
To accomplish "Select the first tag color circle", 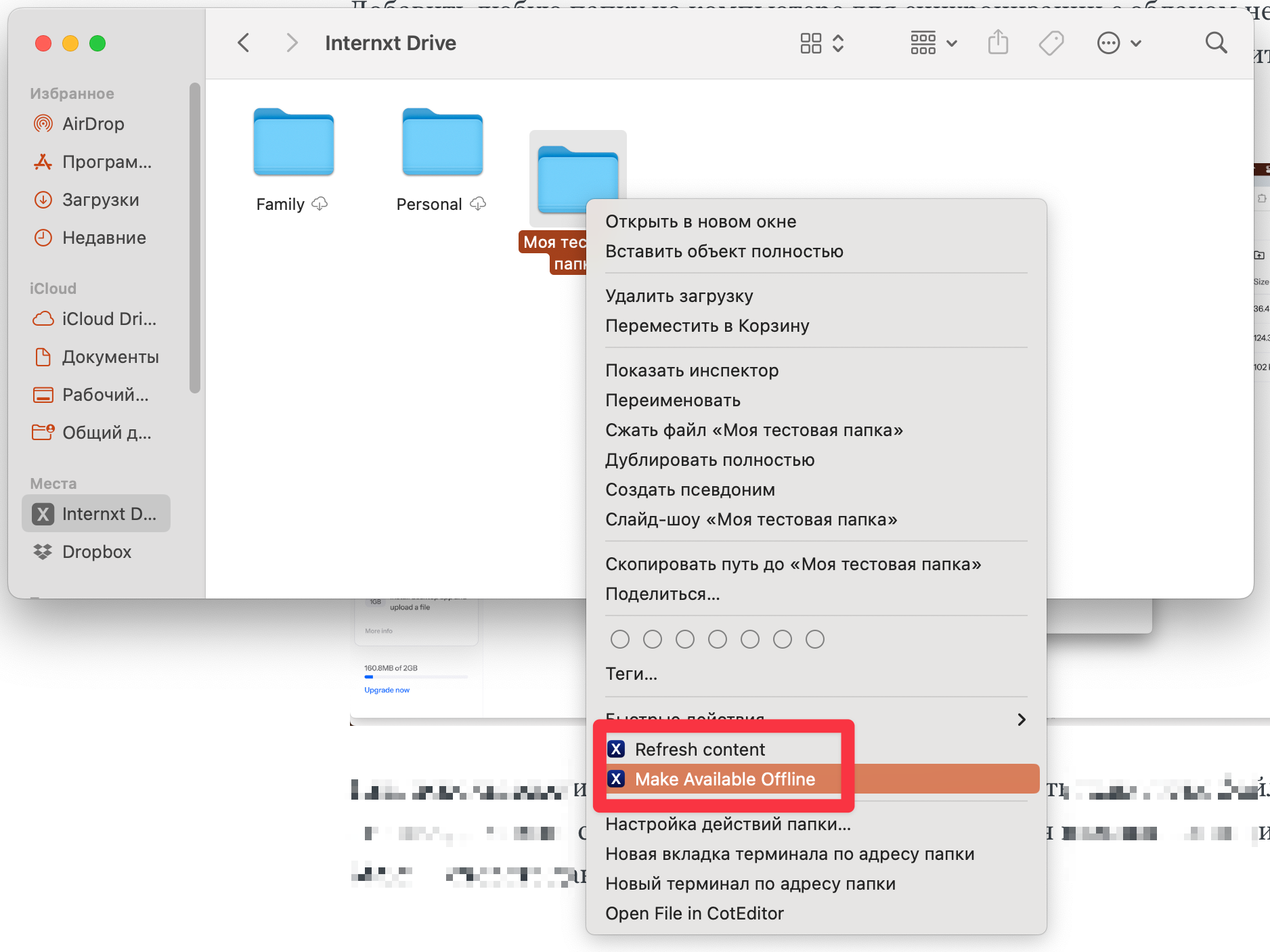I will coord(619,639).
